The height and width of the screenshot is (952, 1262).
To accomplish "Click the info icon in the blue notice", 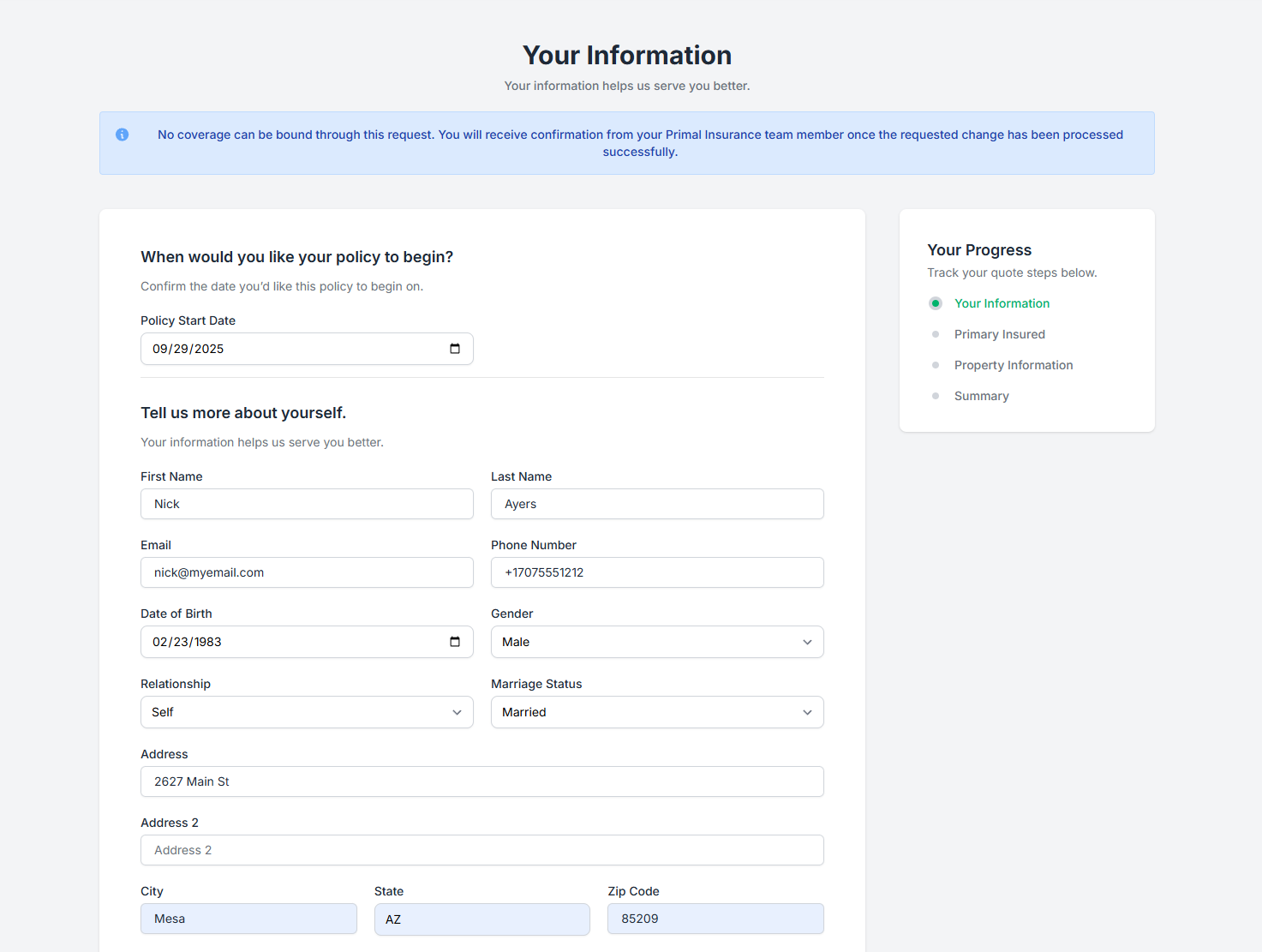I will [x=123, y=135].
